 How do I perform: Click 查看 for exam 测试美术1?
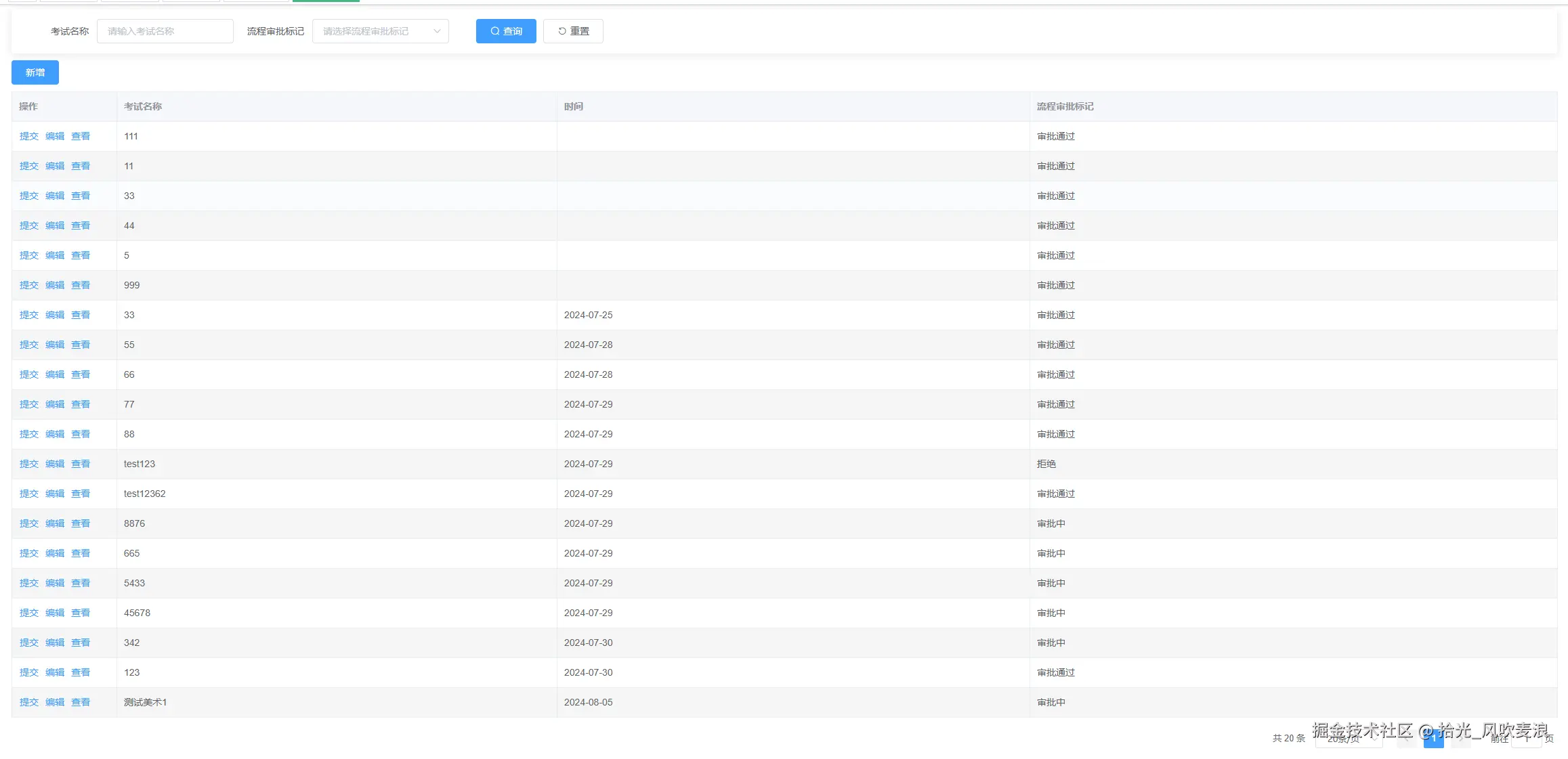pyautogui.click(x=81, y=702)
